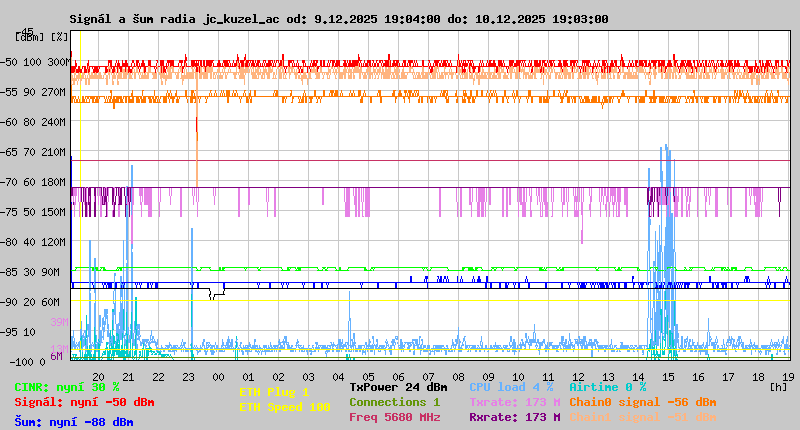Click hour '22' on the time axis

pos(159,377)
